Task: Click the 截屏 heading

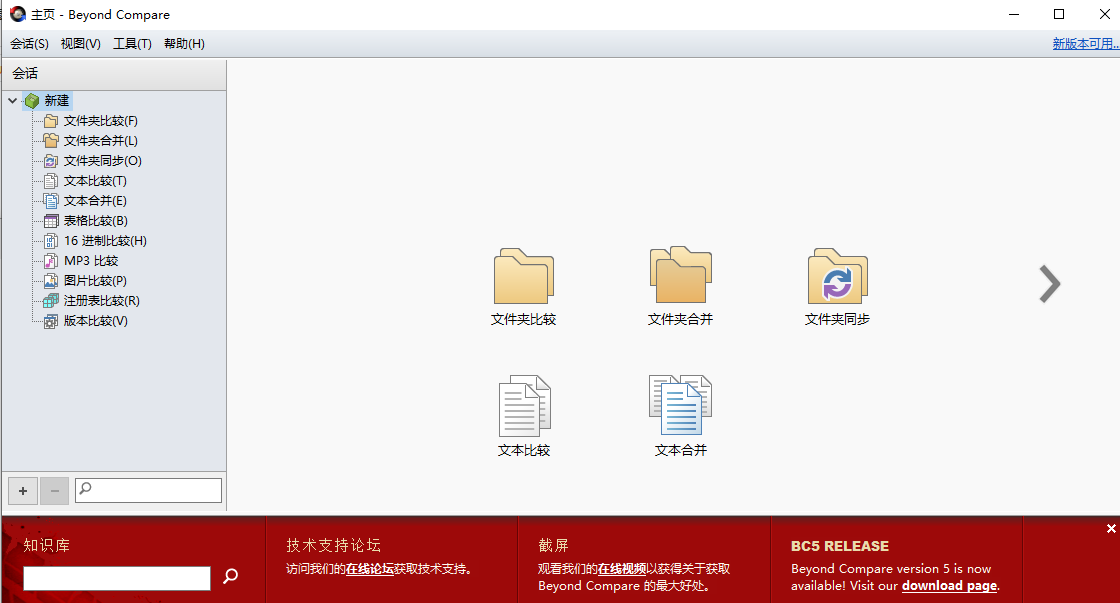Action: pyautogui.click(x=554, y=546)
